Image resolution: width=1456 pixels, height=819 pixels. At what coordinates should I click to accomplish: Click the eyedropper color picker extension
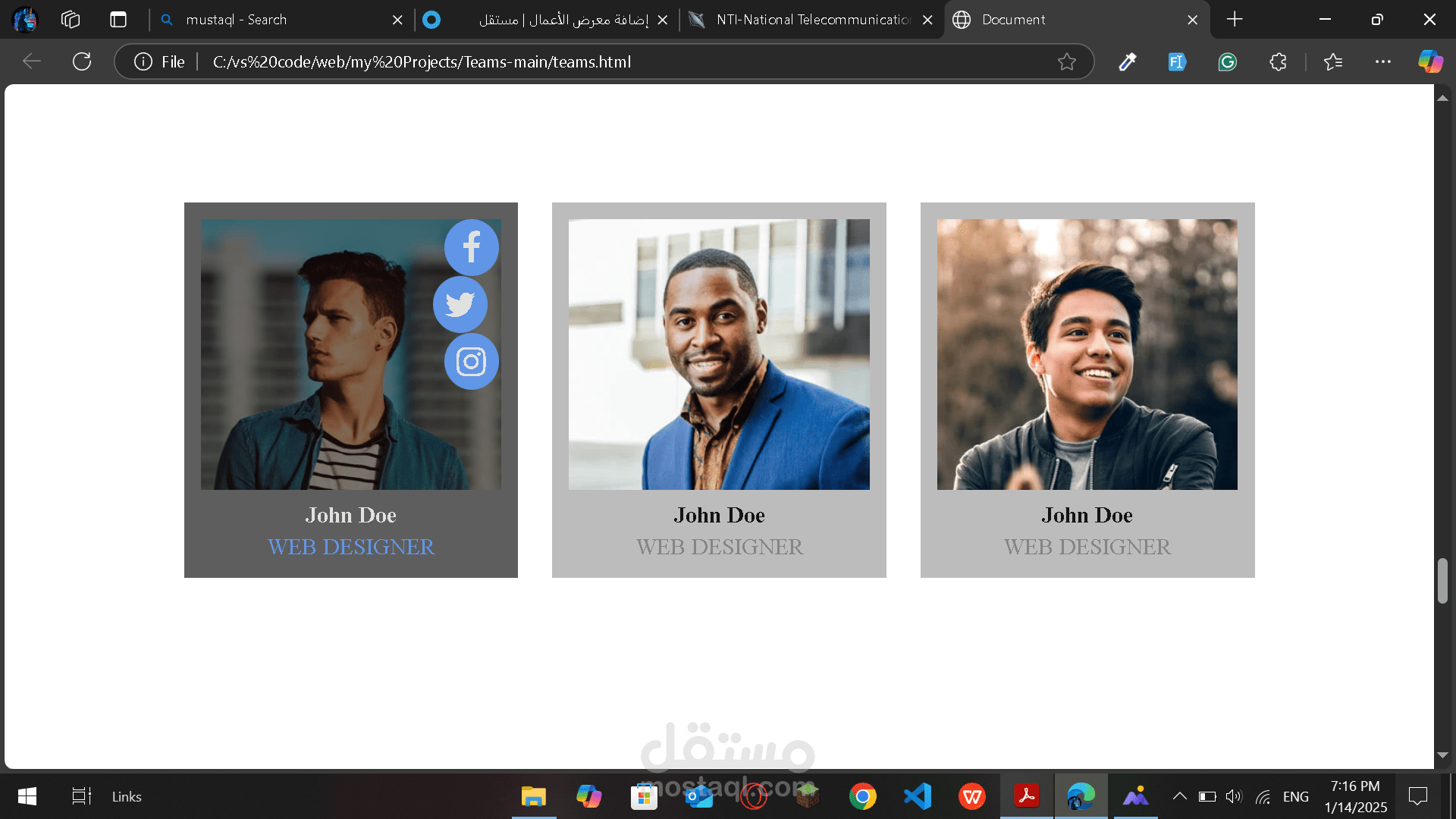click(1127, 61)
